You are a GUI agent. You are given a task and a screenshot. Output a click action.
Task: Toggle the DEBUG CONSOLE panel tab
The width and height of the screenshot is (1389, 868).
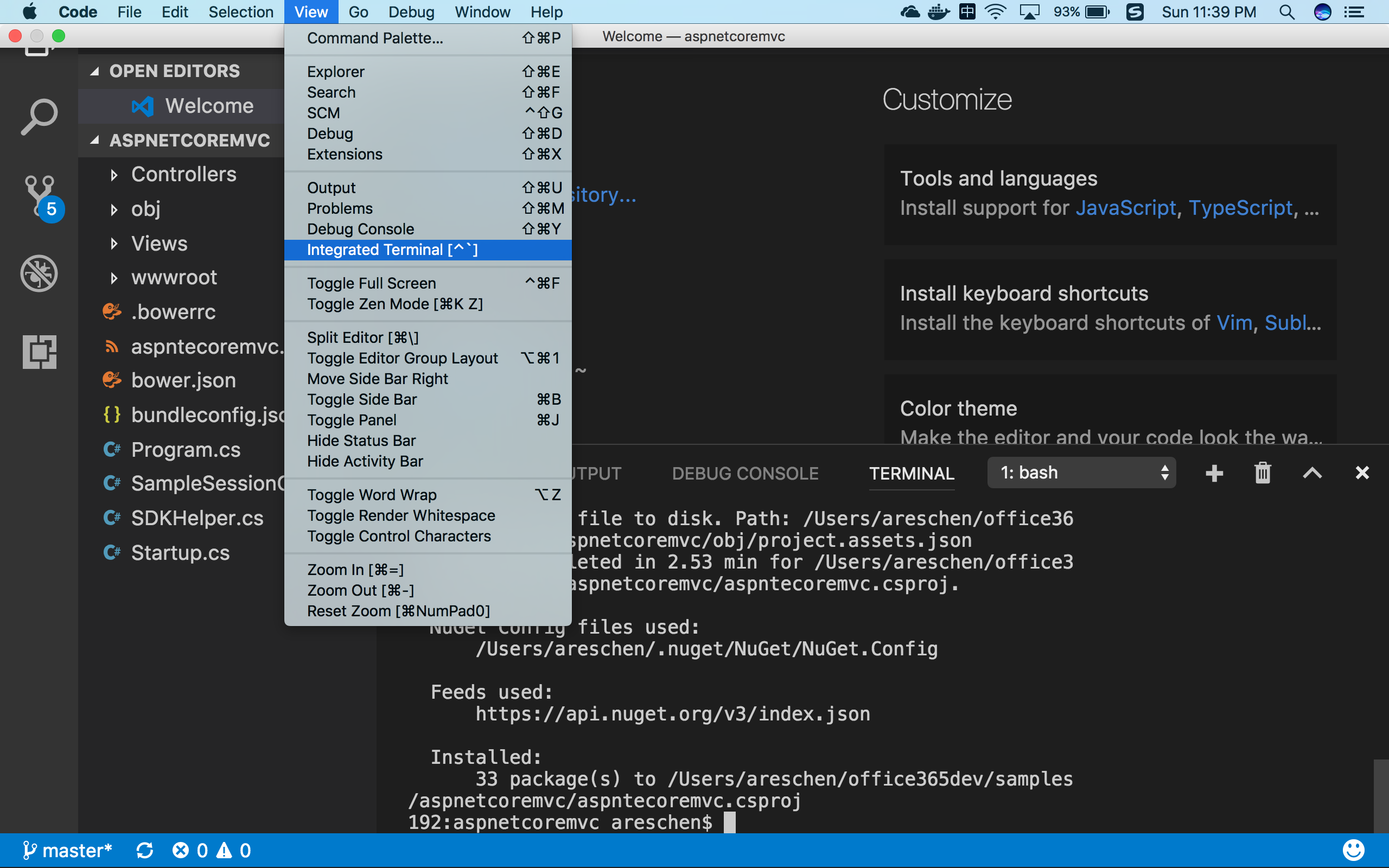(744, 472)
